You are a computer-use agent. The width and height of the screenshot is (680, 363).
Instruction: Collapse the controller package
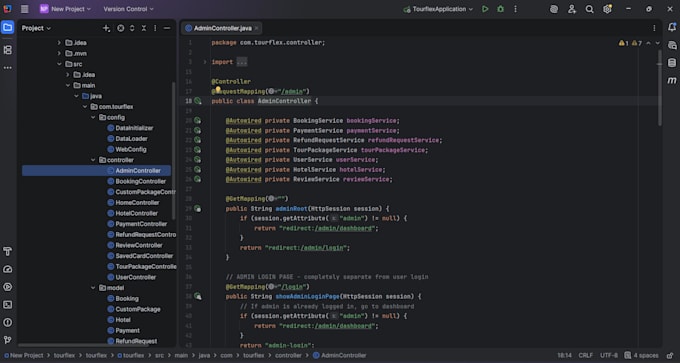click(93, 160)
